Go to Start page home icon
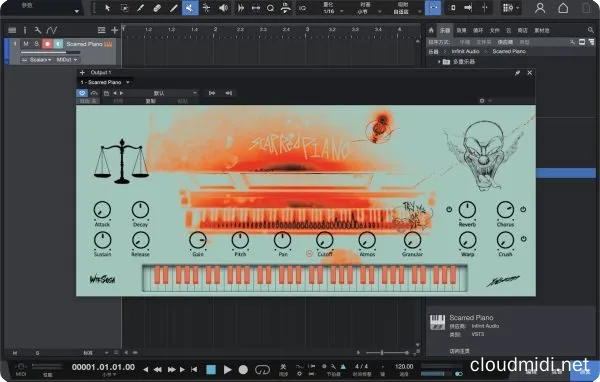This screenshot has height=382, width=600. click(563, 8)
